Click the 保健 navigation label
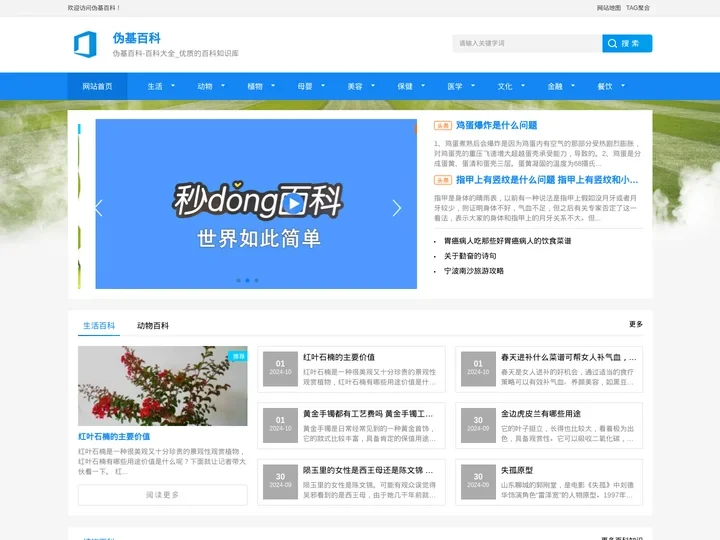The image size is (720, 540). 405,86
